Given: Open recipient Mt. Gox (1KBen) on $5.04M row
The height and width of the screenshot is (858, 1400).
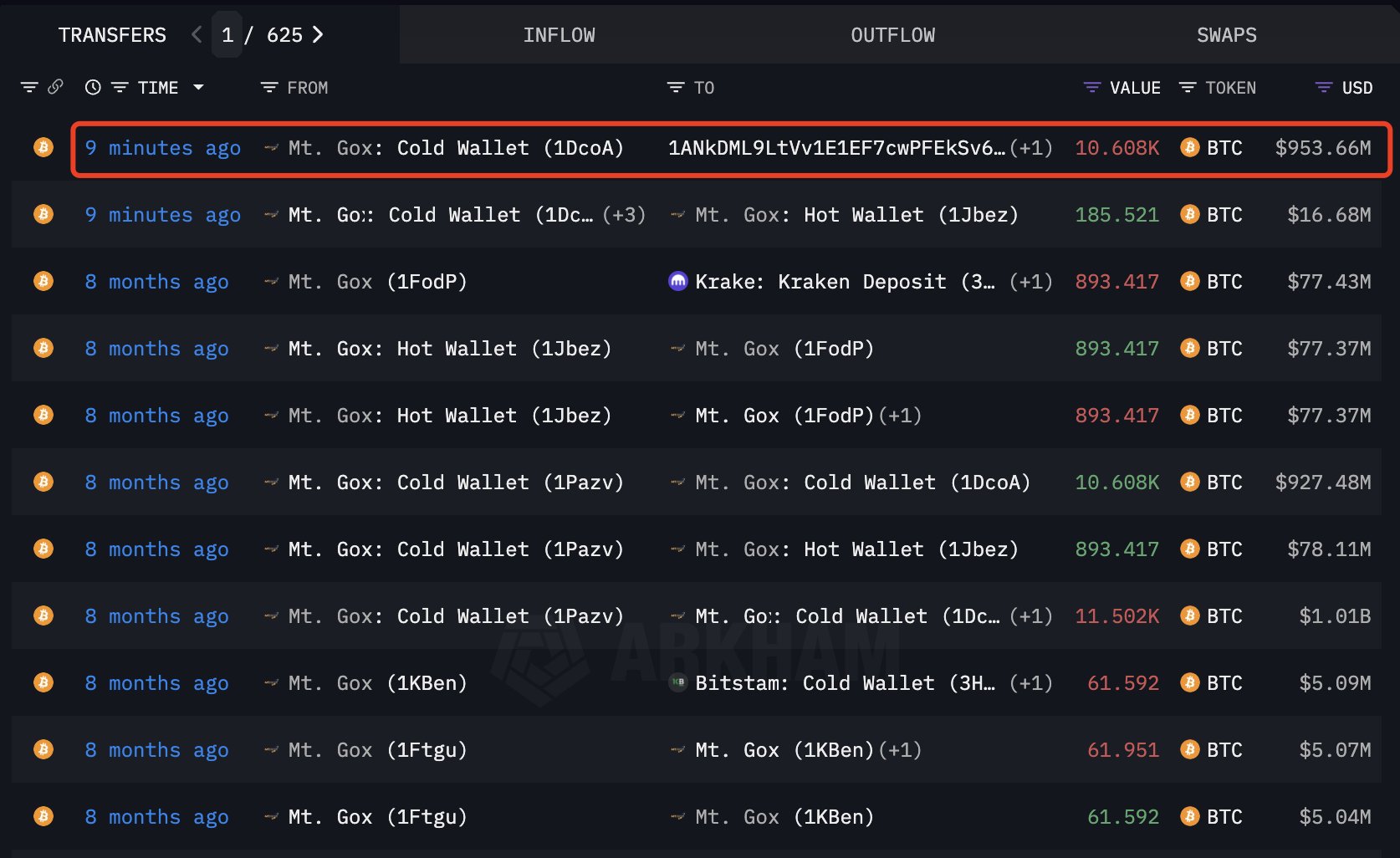Looking at the screenshot, I should coord(784,817).
